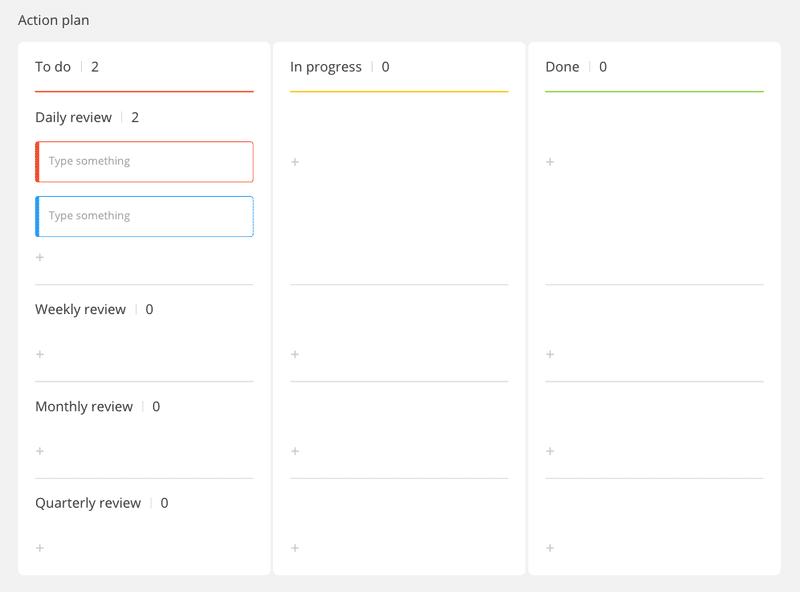
Task: Add Quarterly review card in Done column
Action: pyautogui.click(x=550, y=548)
